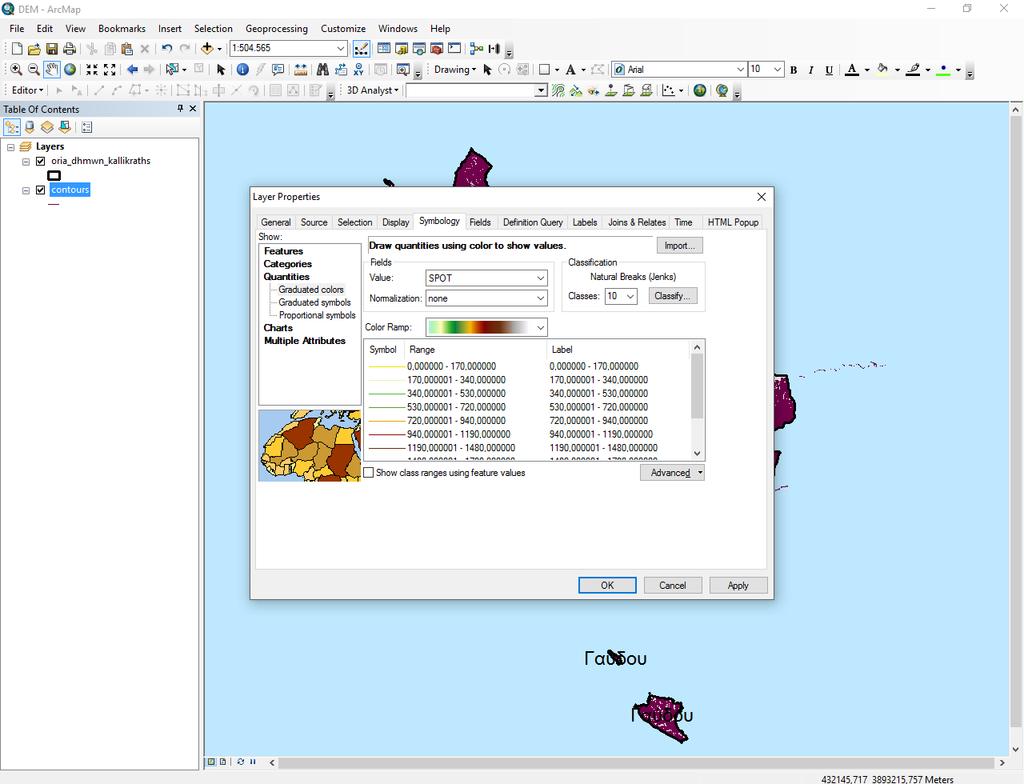Collapse the contours layer legend
Image resolution: width=1024 pixels, height=784 pixels.
point(26,190)
